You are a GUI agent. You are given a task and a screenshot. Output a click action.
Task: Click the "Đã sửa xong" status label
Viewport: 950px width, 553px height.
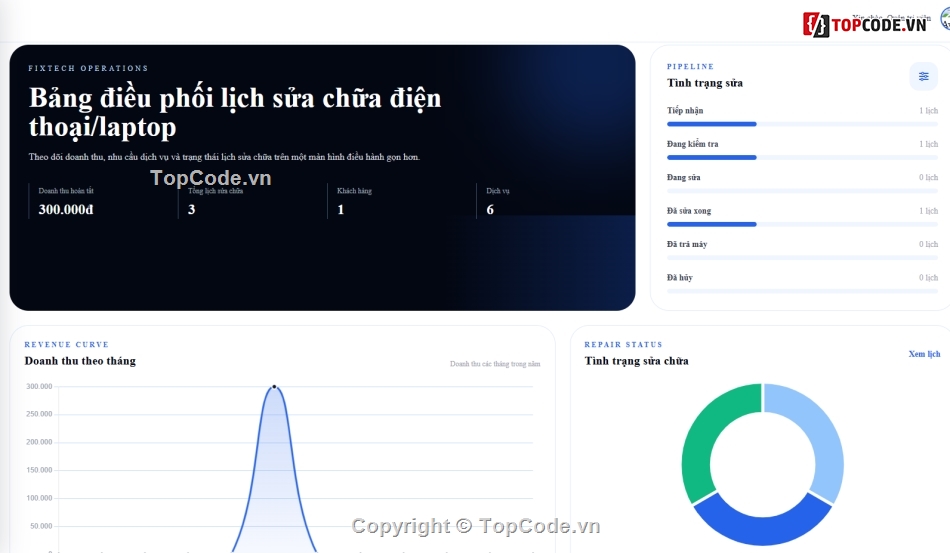[x=689, y=210]
